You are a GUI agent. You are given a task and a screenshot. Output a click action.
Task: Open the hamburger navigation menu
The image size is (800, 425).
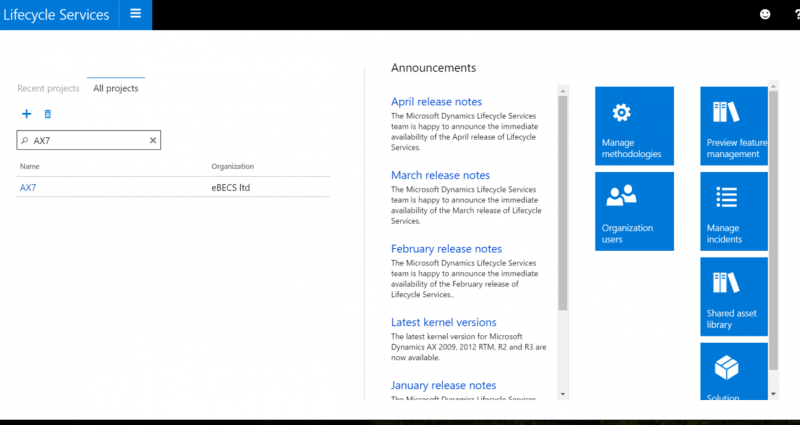point(135,14)
